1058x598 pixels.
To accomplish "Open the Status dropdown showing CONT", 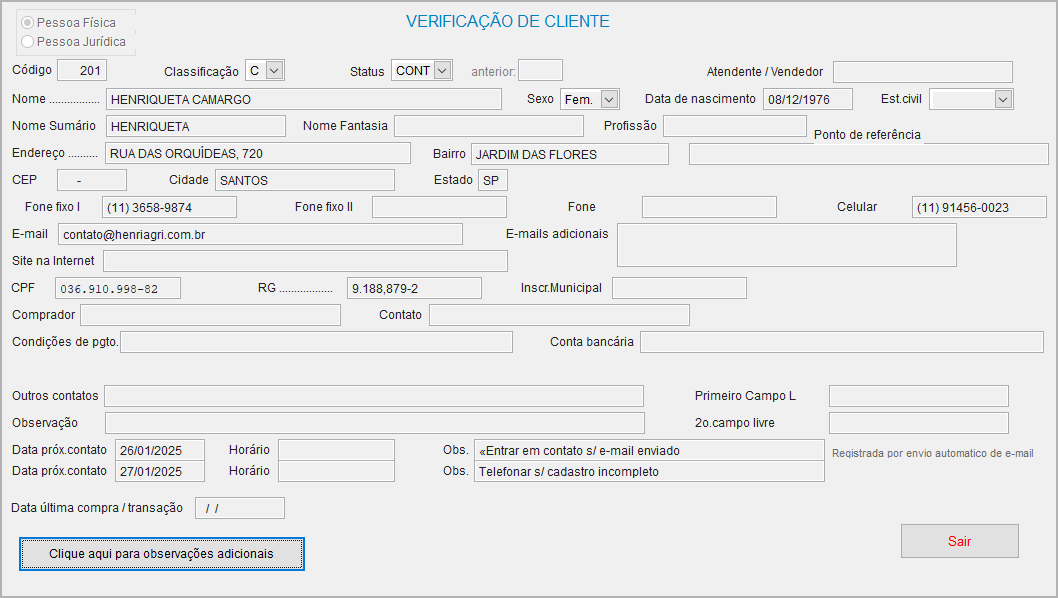I will click(x=443, y=70).
